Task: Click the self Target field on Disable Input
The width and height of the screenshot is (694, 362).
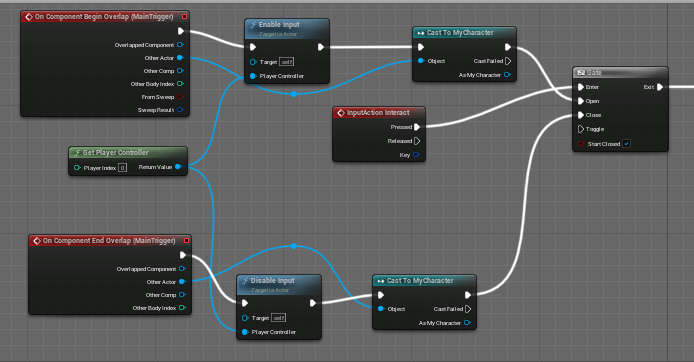Action: [x=278, y=318]
